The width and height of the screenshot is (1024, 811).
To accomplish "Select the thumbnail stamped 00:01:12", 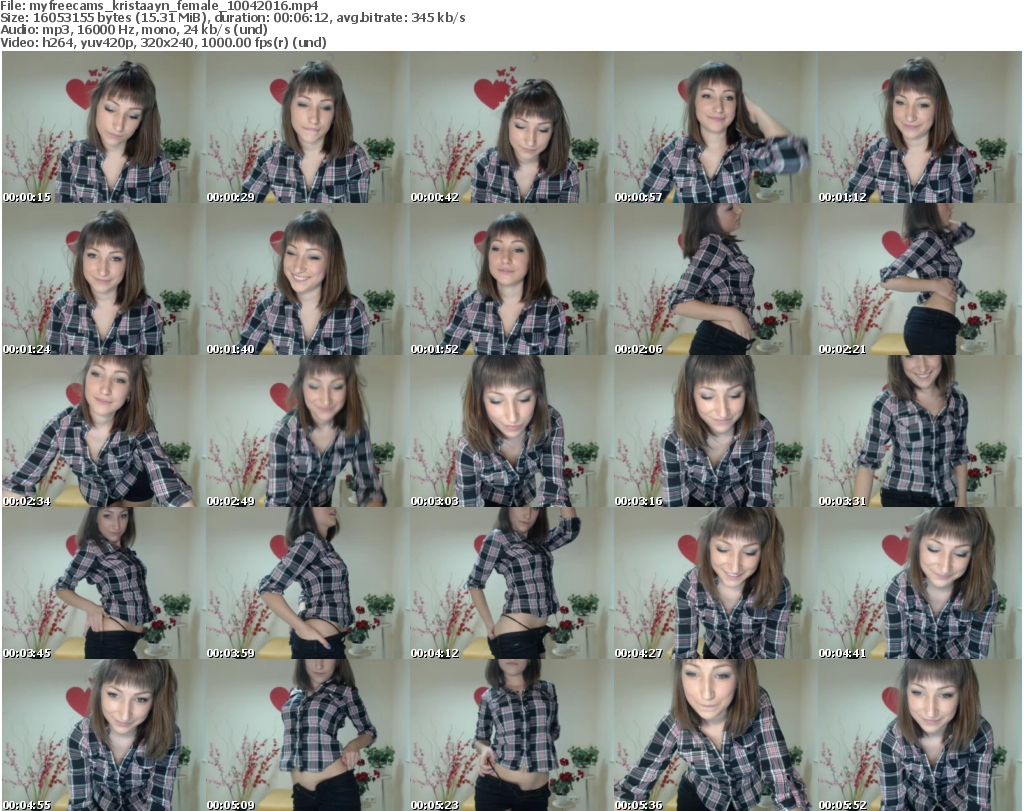I will tap(919, 127).
